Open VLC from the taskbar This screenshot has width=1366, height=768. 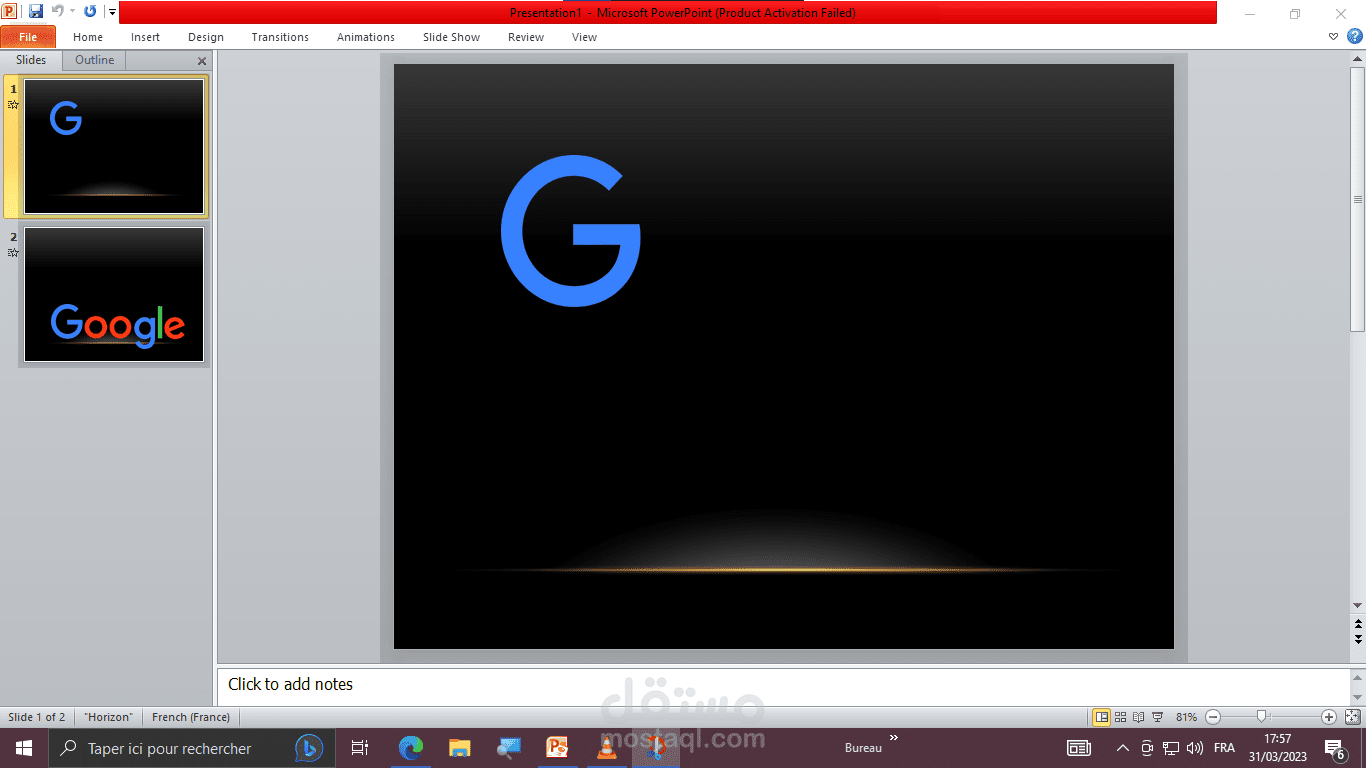coord(607,747)
